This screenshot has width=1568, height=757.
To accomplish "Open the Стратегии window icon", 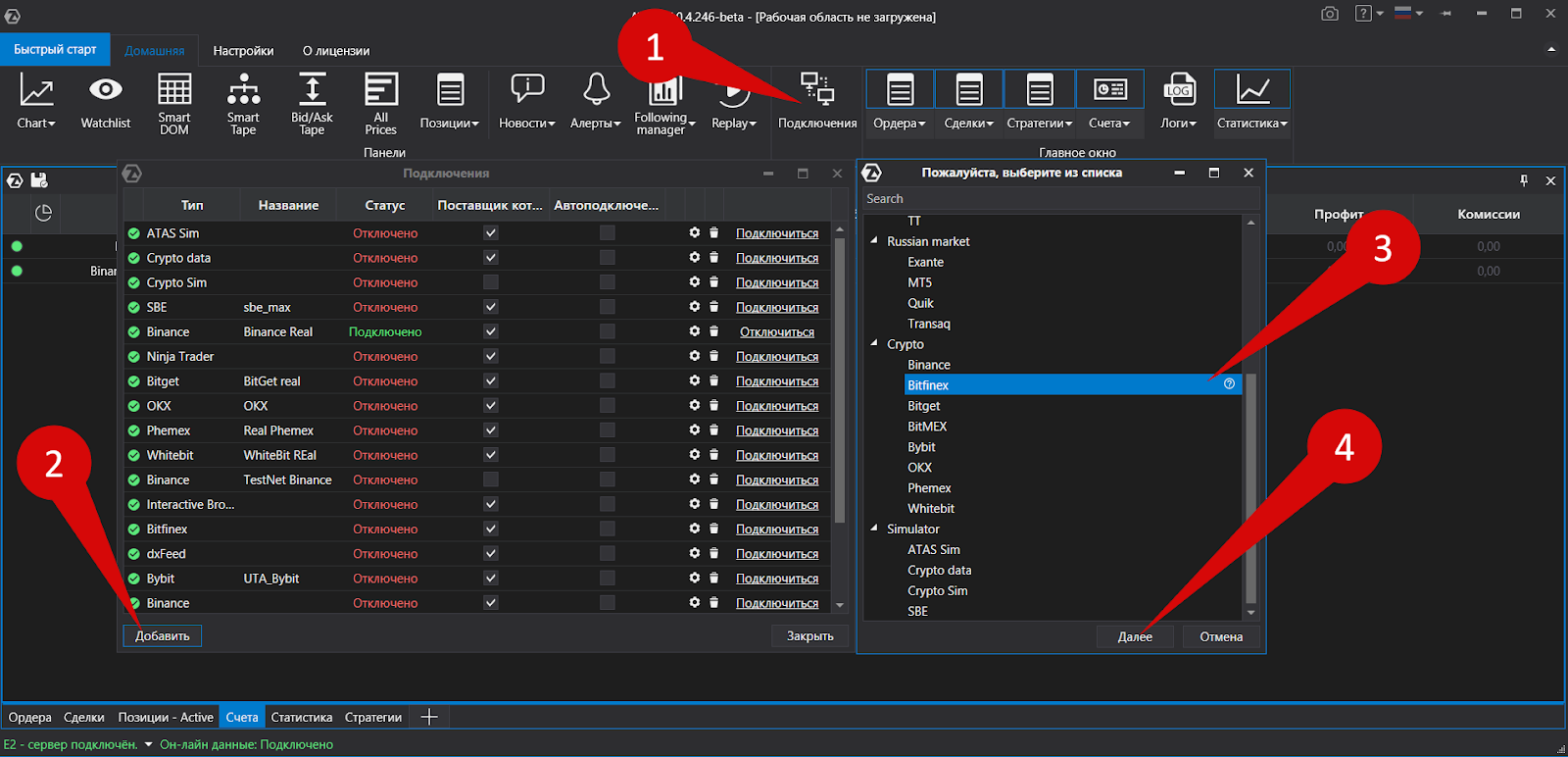I will pyautogui.click(x=1040, y=90).
